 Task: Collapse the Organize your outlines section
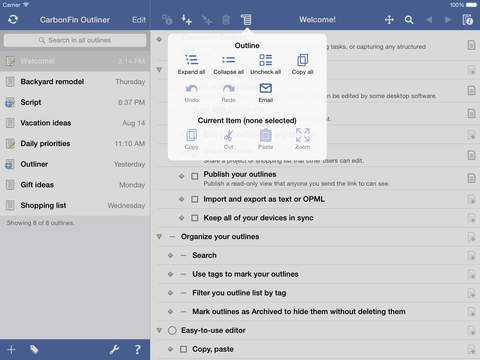(159, 237)
